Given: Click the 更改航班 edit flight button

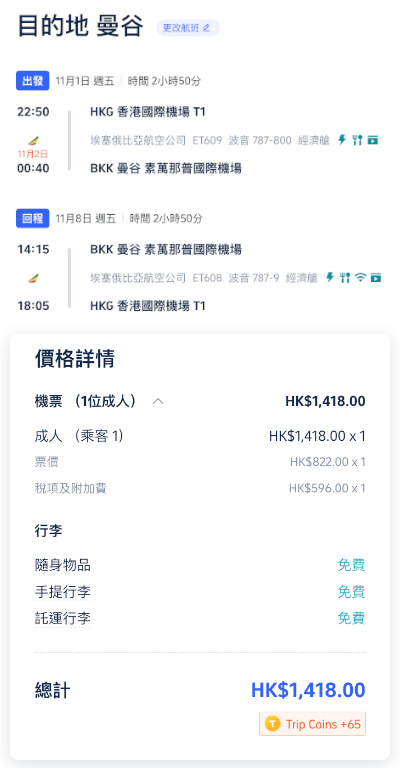Looking at the screenshot, I should tap(188, 28).
